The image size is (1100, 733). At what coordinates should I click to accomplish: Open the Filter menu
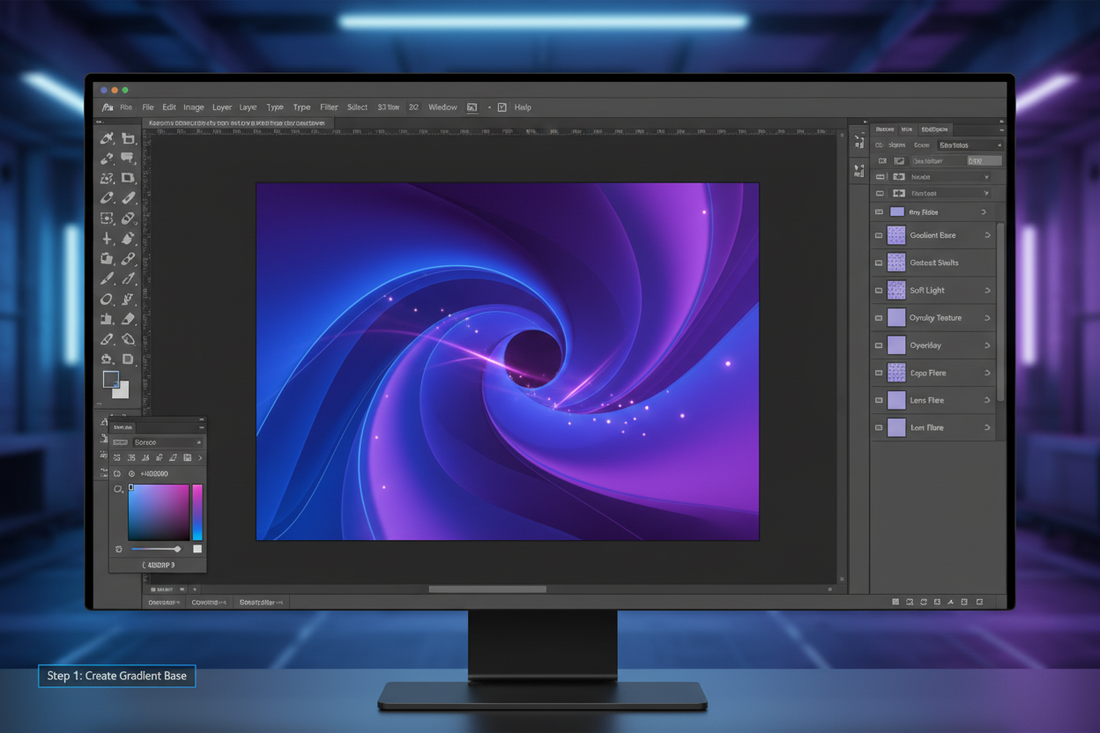pyautogui.click(x=329, y=107)
